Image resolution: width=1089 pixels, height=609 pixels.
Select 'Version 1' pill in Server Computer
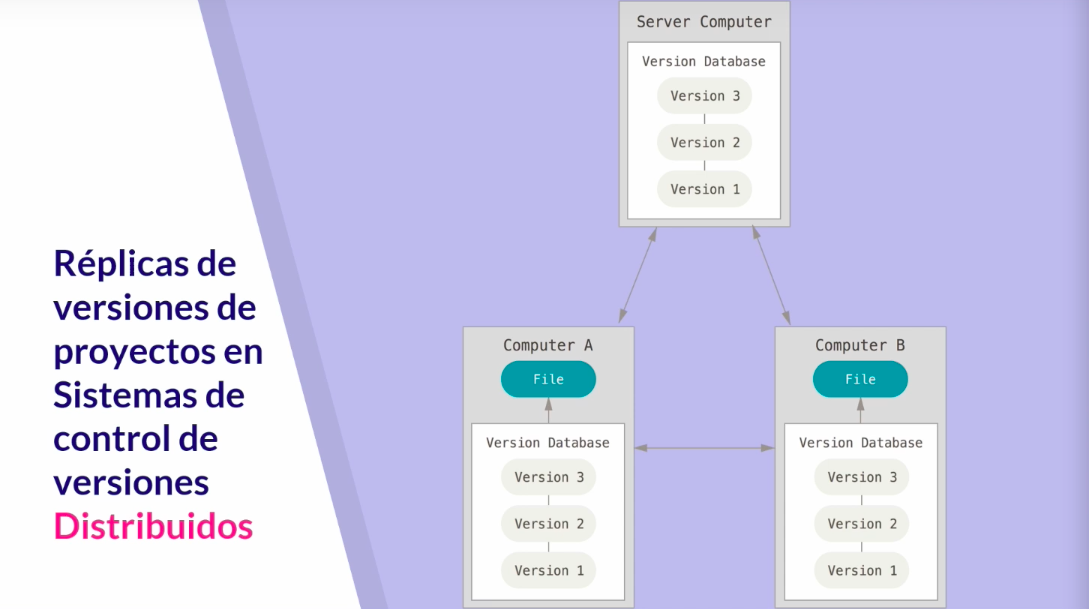[704, 189]
